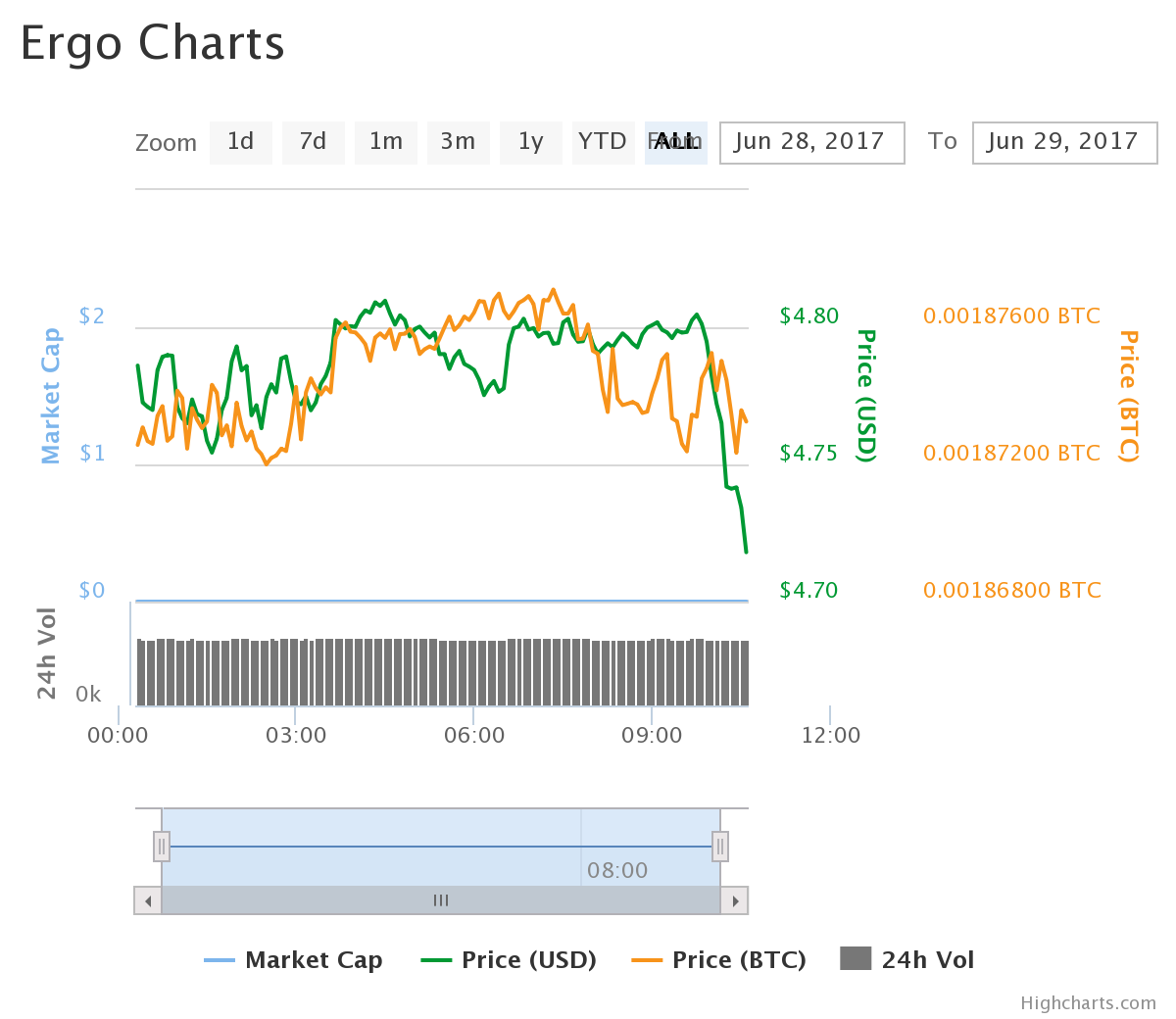
Task: Click the 'Jun 29, 2017' end date field
Action: click(x=1064, y=142)
